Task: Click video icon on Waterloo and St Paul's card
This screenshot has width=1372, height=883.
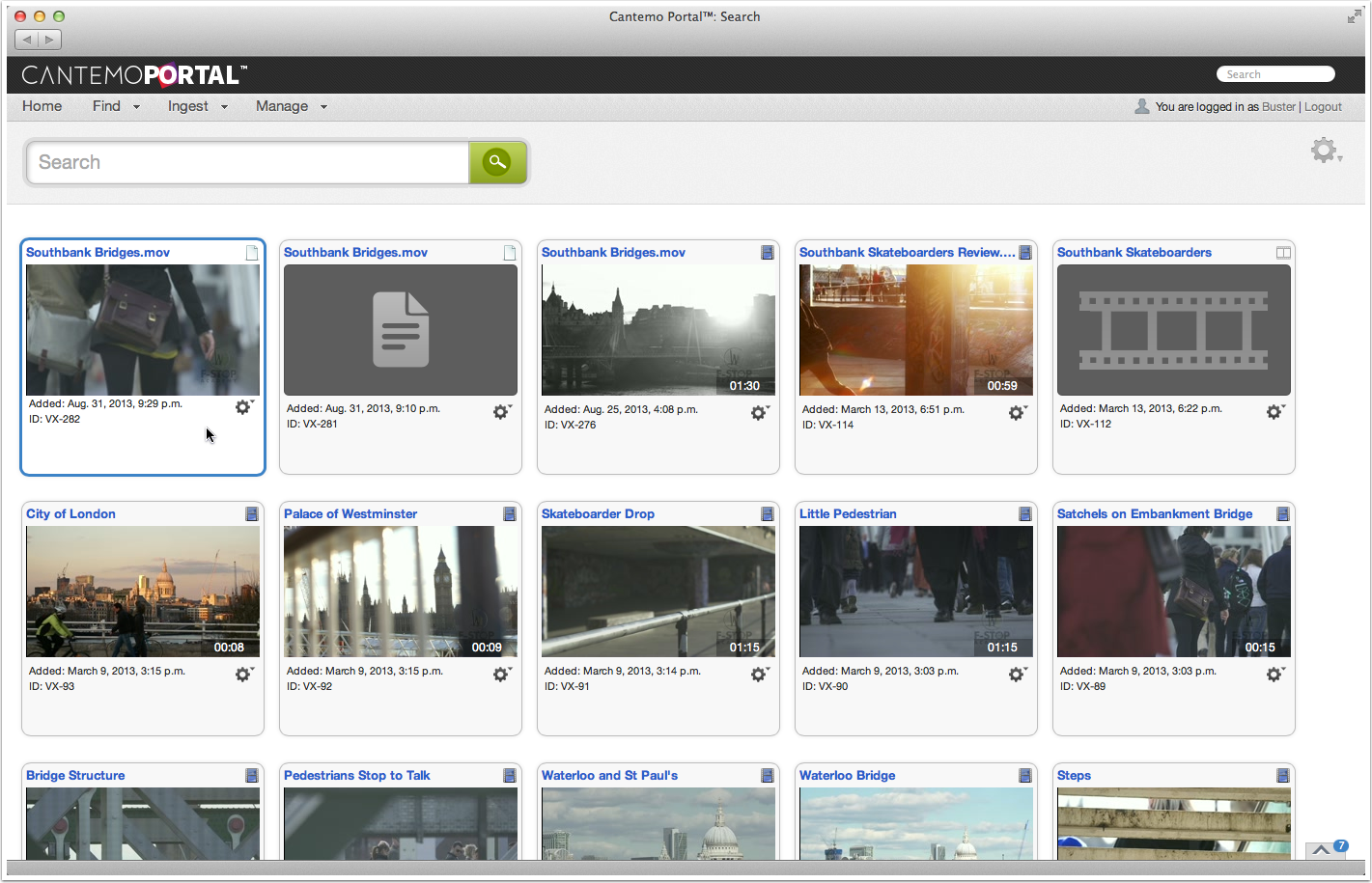Action: coord(768,776)
